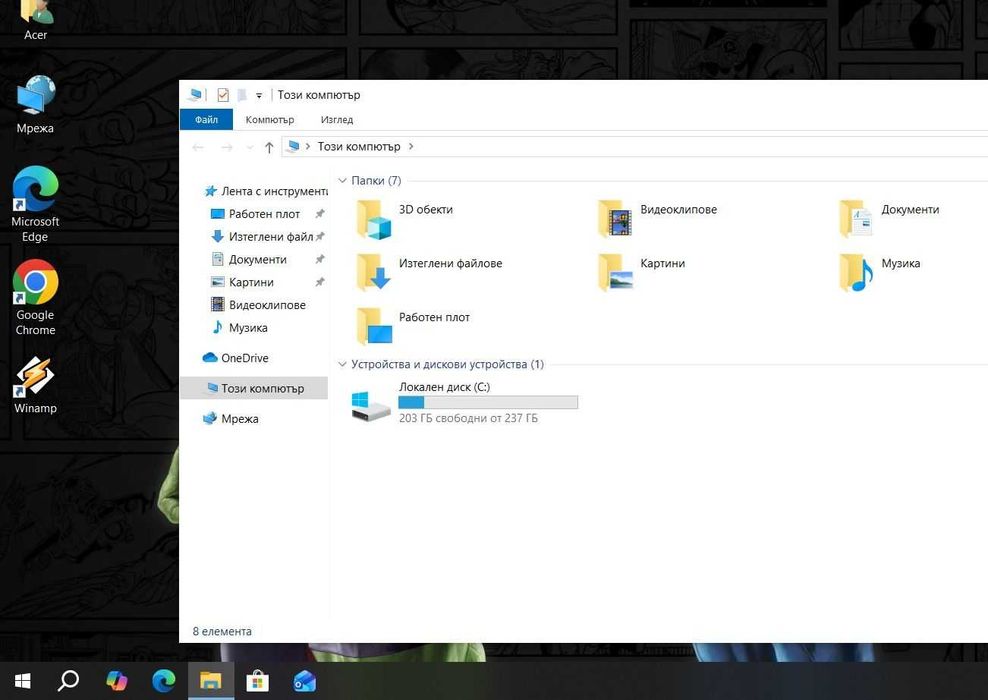This screenshot has width=988, height=700.
Task: Select the Работен плот folder in main pane
Action: point(413,326)
